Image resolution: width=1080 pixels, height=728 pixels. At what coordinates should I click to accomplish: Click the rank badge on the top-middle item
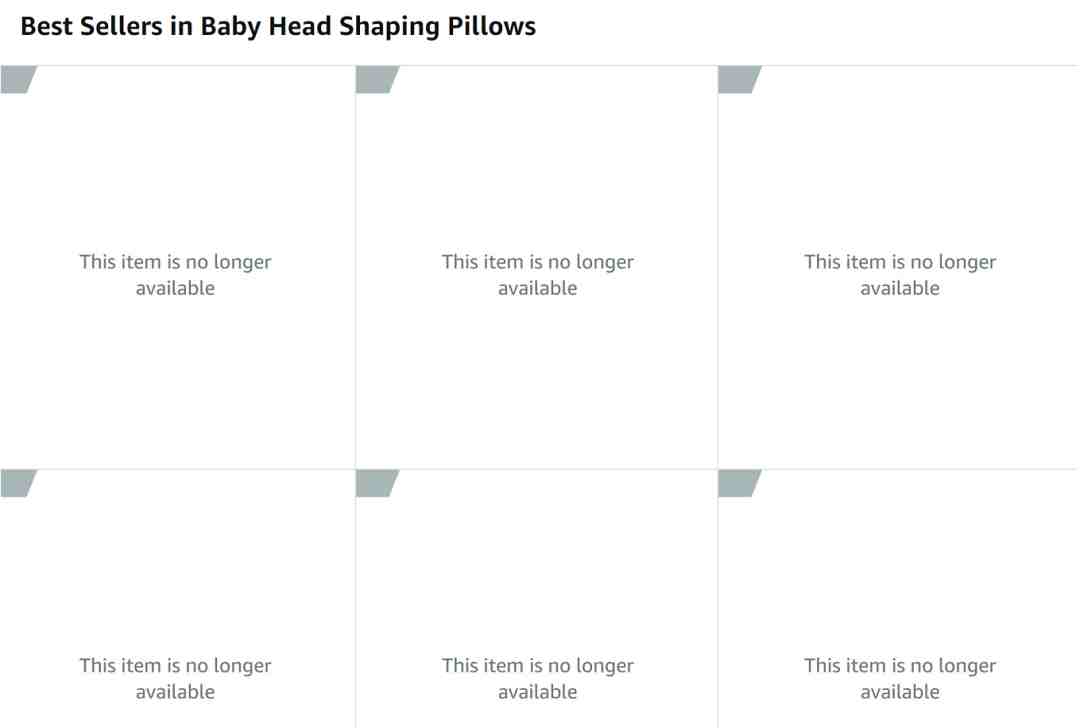coord(377,79)
